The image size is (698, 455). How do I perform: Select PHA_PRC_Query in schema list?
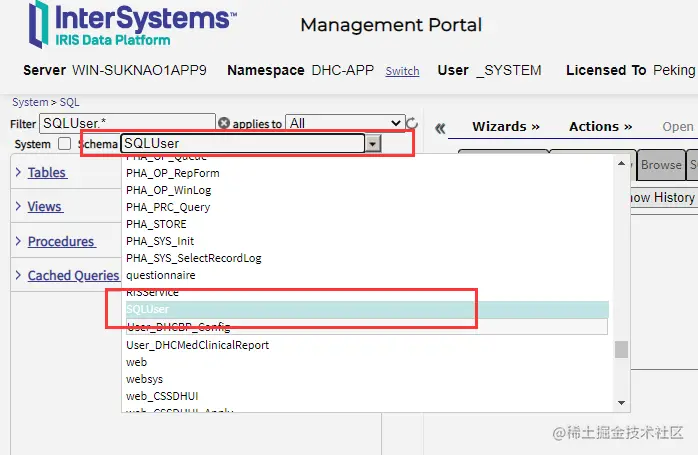pos(168,207)
